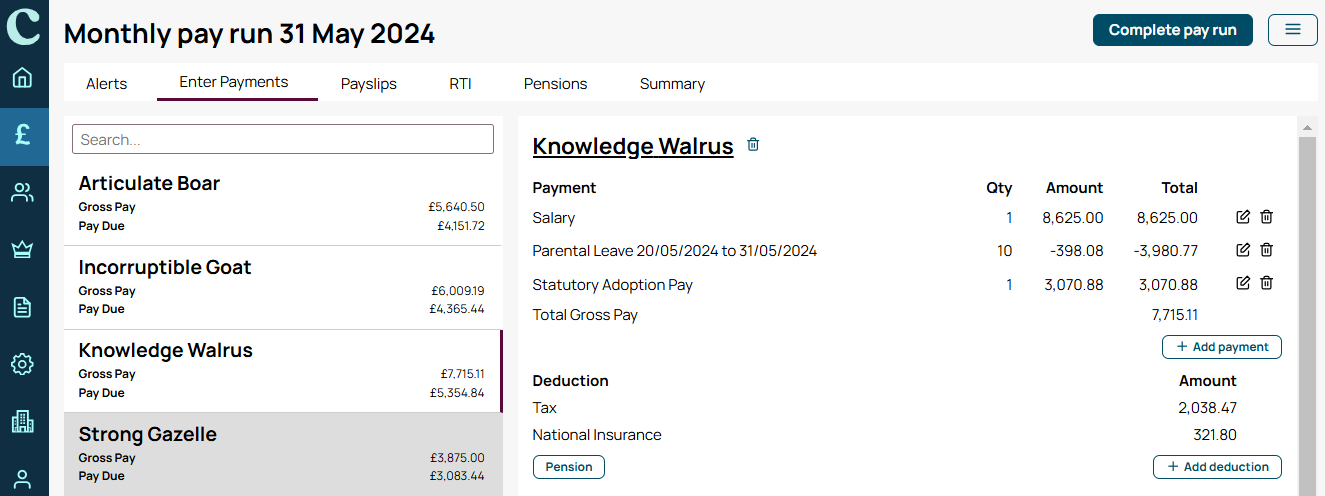Open the settings gear icon in sidebar
This screenshot has height=496, width=1325.
pos(22,364)
